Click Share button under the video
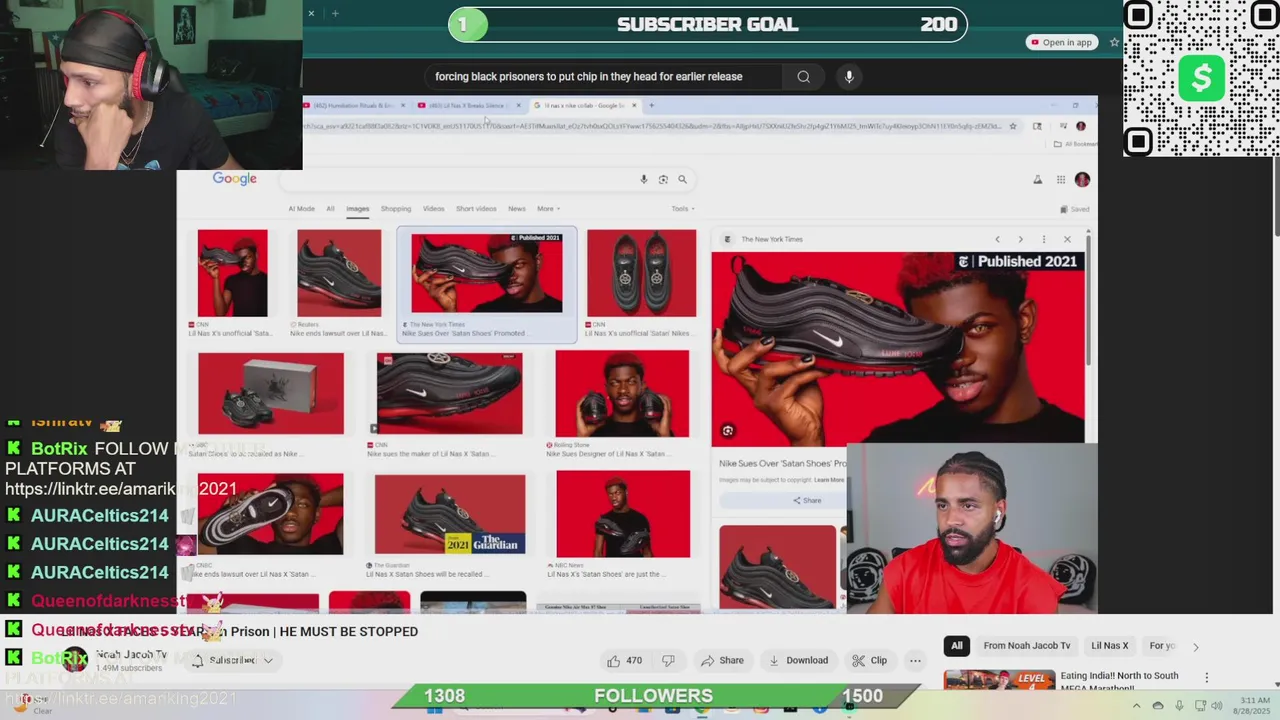This screenshot has width=1280, height=720. (722, 660)
